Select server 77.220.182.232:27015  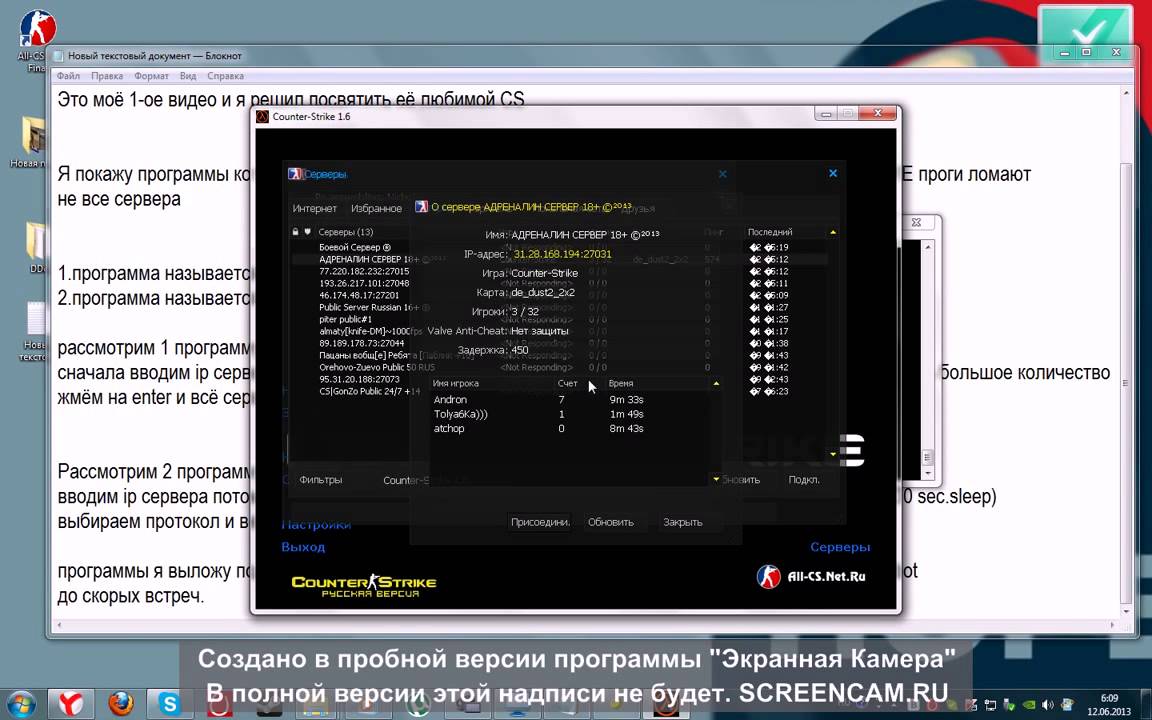click(364, 271)
